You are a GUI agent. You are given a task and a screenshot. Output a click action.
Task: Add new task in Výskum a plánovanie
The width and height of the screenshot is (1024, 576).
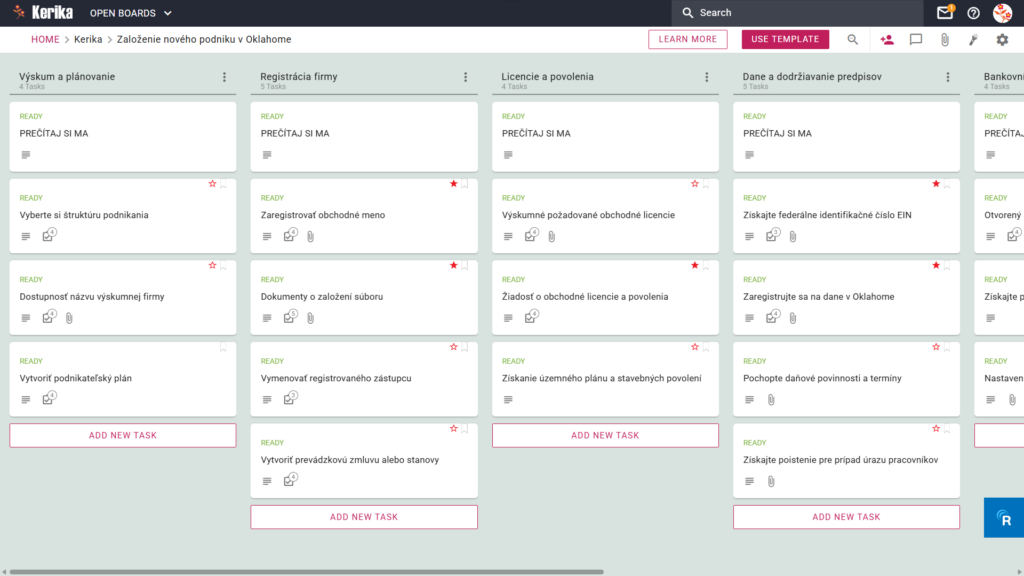[123, 436]
